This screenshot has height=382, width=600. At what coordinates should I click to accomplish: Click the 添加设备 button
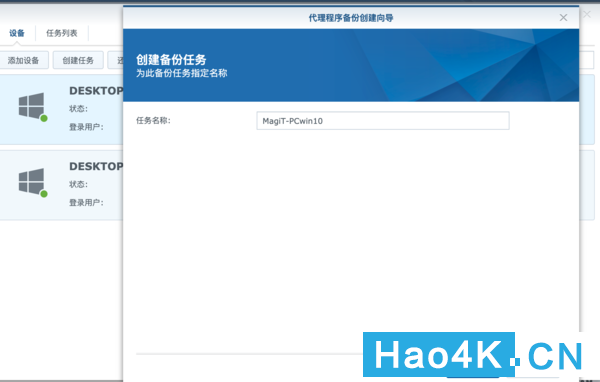24,60
